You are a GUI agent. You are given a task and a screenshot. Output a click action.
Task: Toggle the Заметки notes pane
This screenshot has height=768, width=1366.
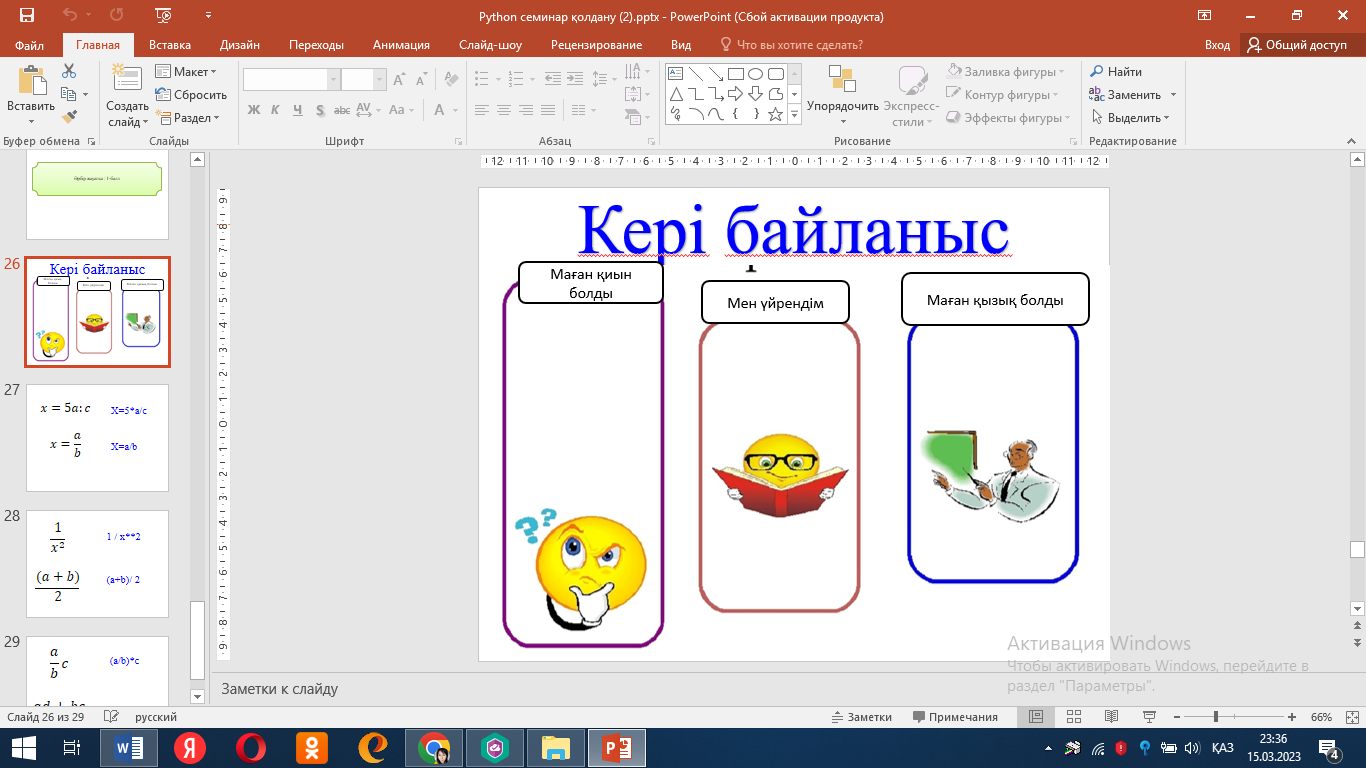[861, 717]
